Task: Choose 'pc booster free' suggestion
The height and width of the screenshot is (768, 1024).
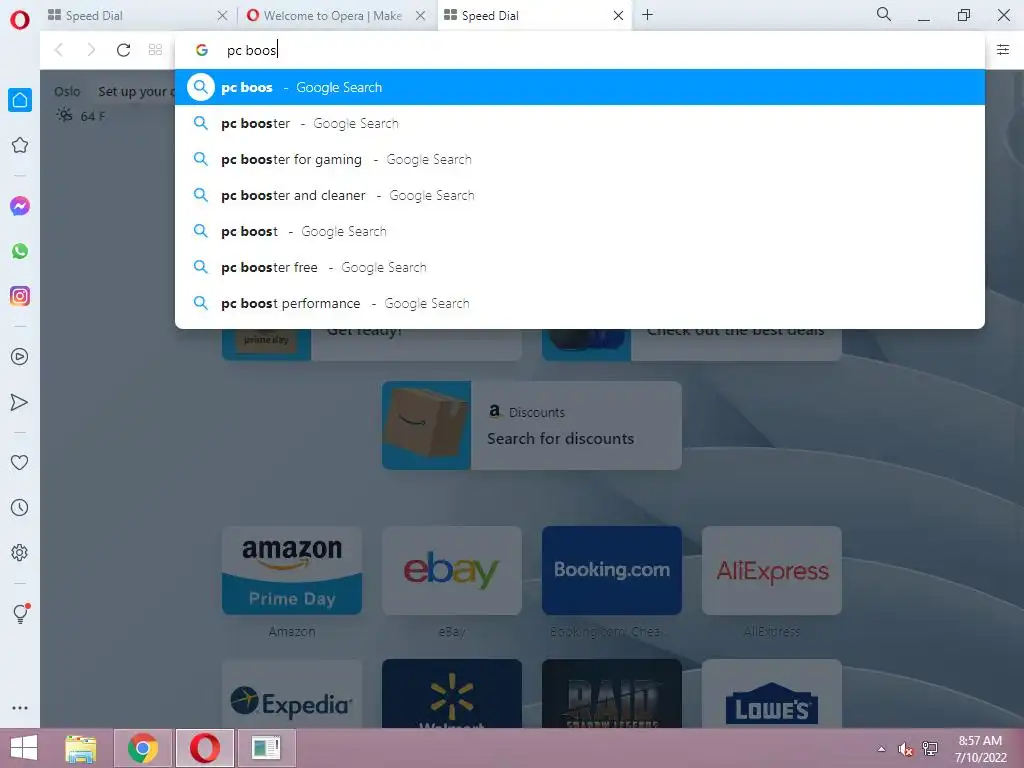Action: click(x=580, y=267)
